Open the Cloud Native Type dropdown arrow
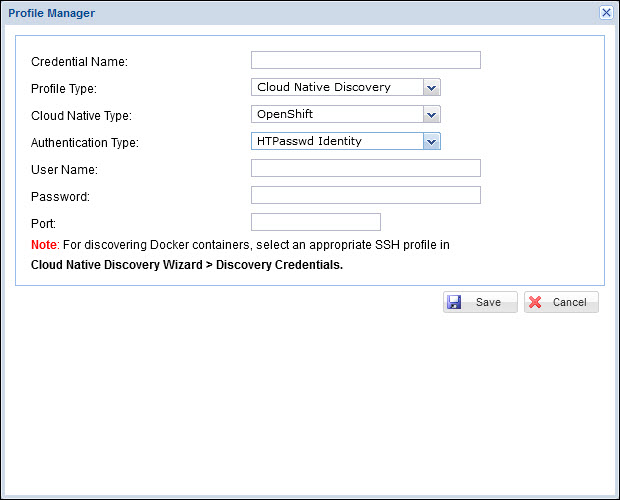620x500 pixels. tap(431, 115)
